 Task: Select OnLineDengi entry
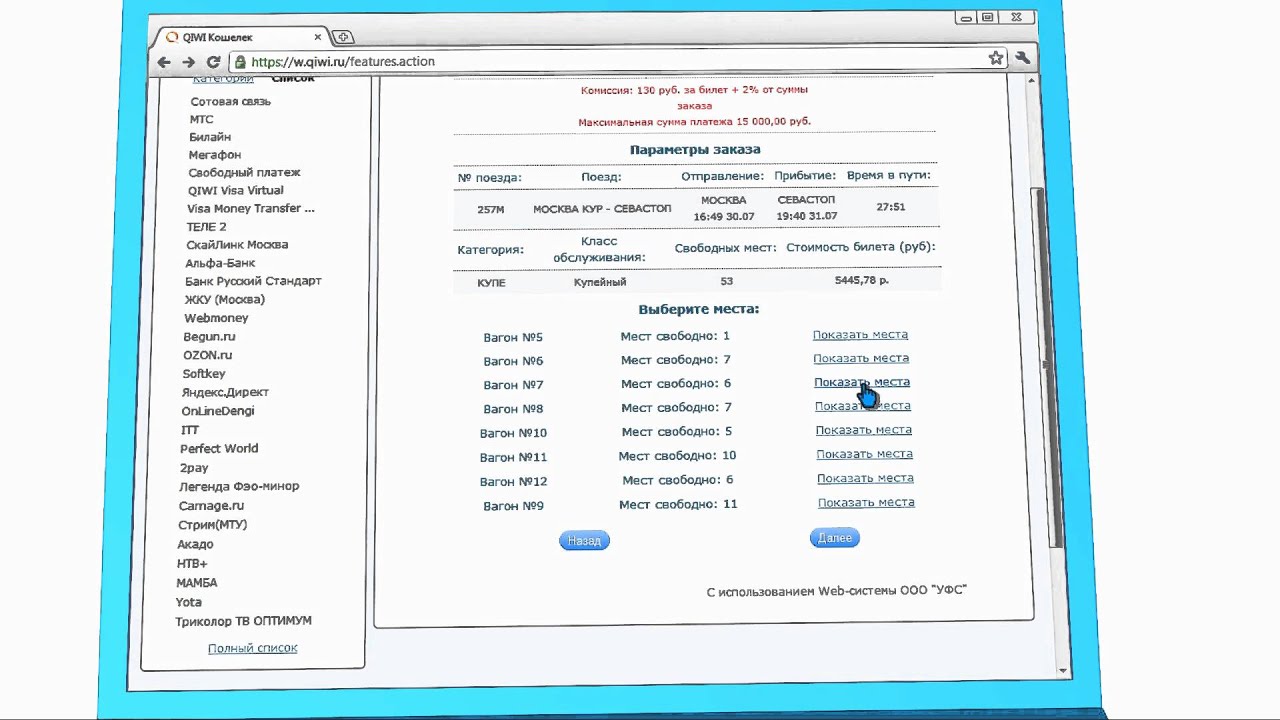click(218, 411)
